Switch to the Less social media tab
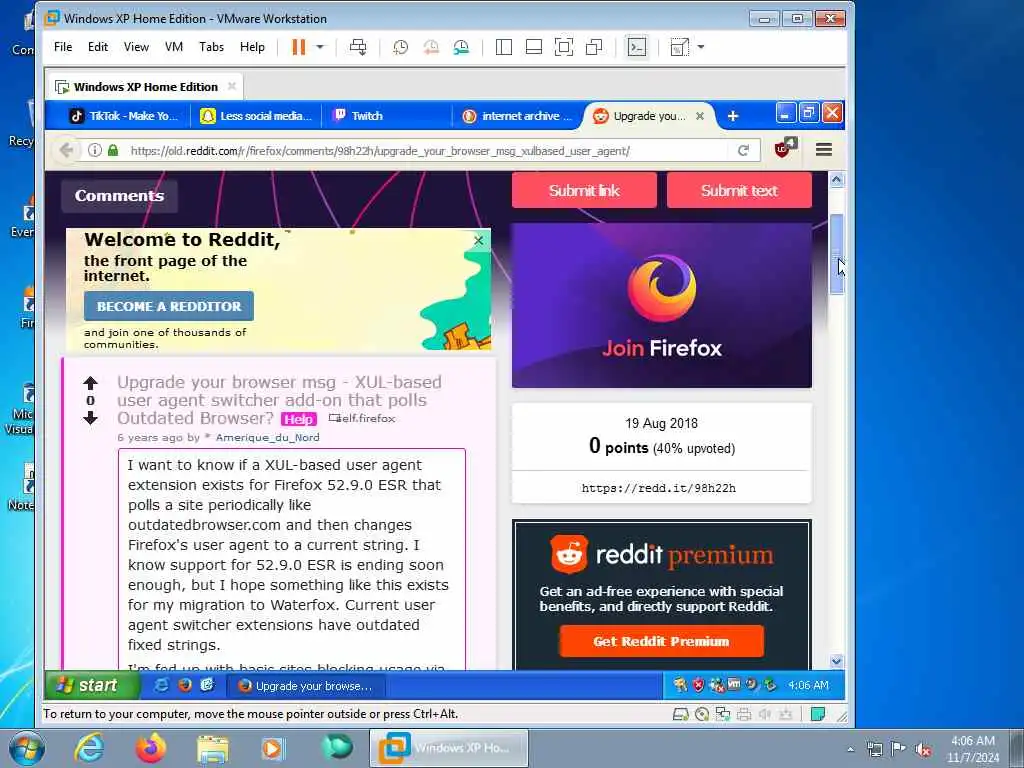The width and height of the screenshot is (1024, 768). [256, 116]
